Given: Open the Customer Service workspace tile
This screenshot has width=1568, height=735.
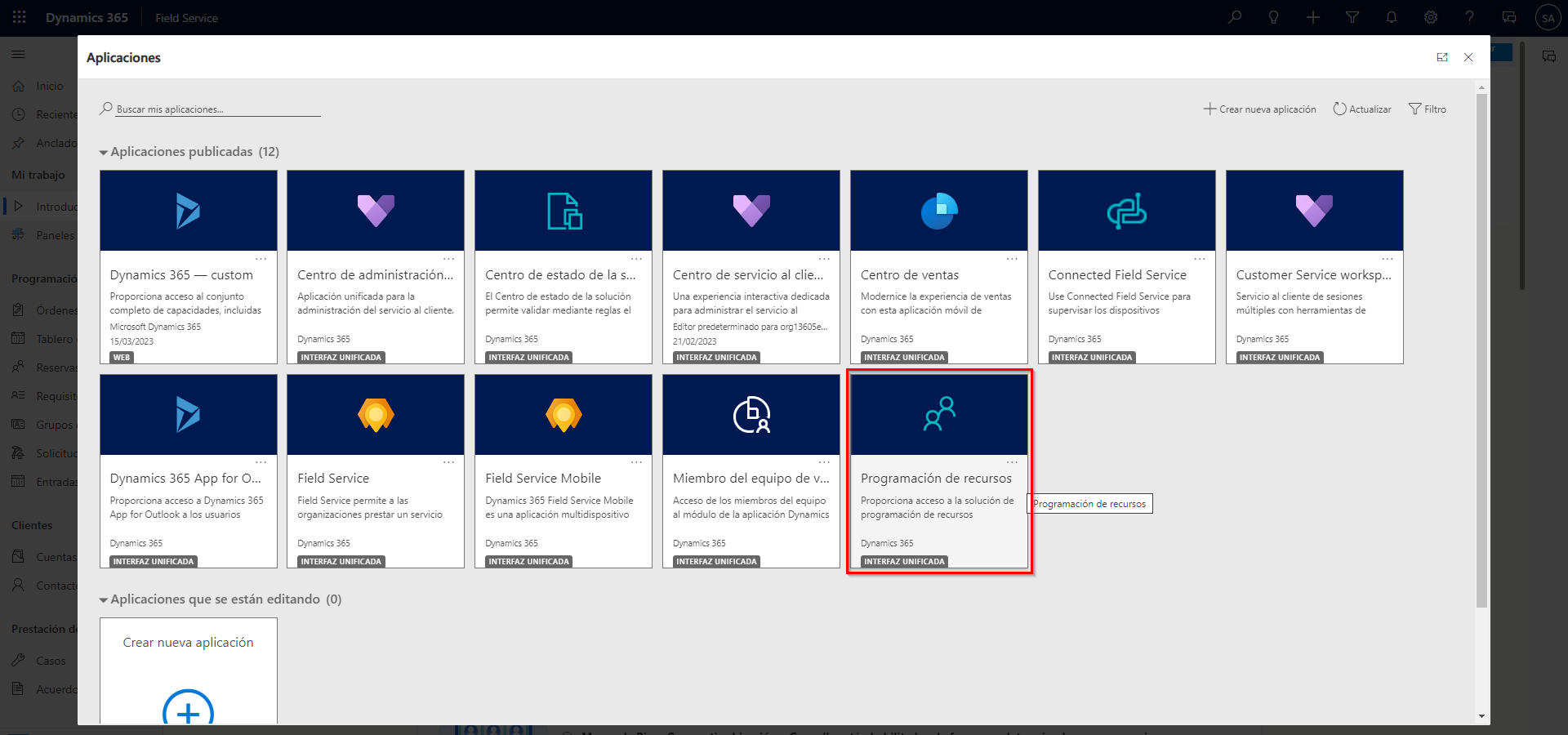Looking at the screenshot, I should click(1315, 267).
